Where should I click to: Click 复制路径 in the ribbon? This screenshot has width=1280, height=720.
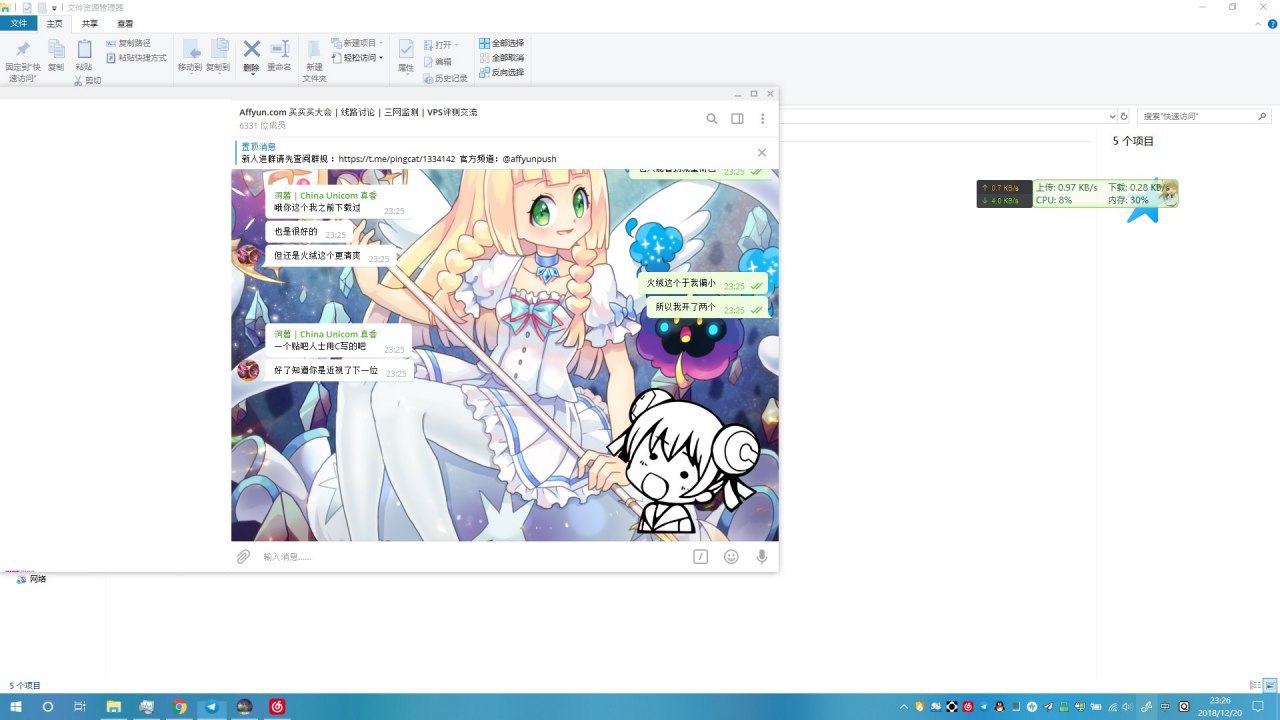point(129,43)
